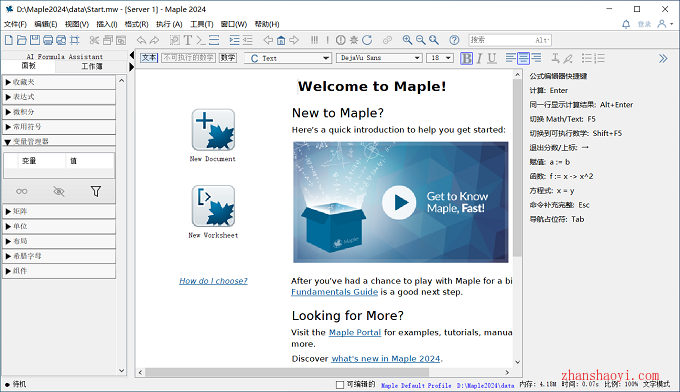The height and width of the screenshot is (392, 680).
Task: Expand the 单位 palette
Action: pyautogui.click(x=59, y=226)
